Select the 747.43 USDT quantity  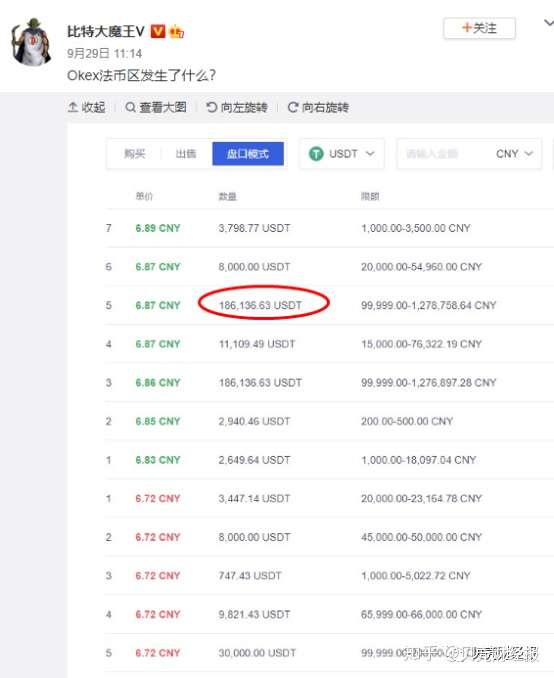coord(250,576)
